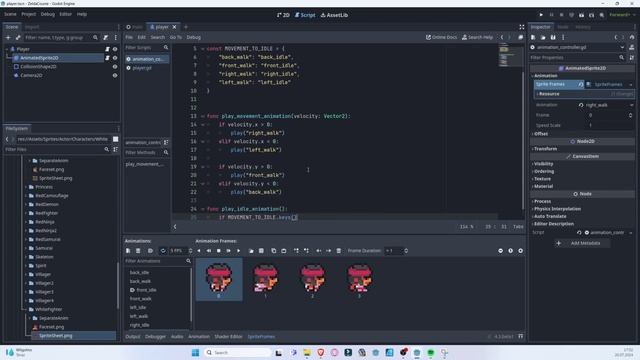Expand the Process section in Inspector
640x360 pixels.
[542, 201]
